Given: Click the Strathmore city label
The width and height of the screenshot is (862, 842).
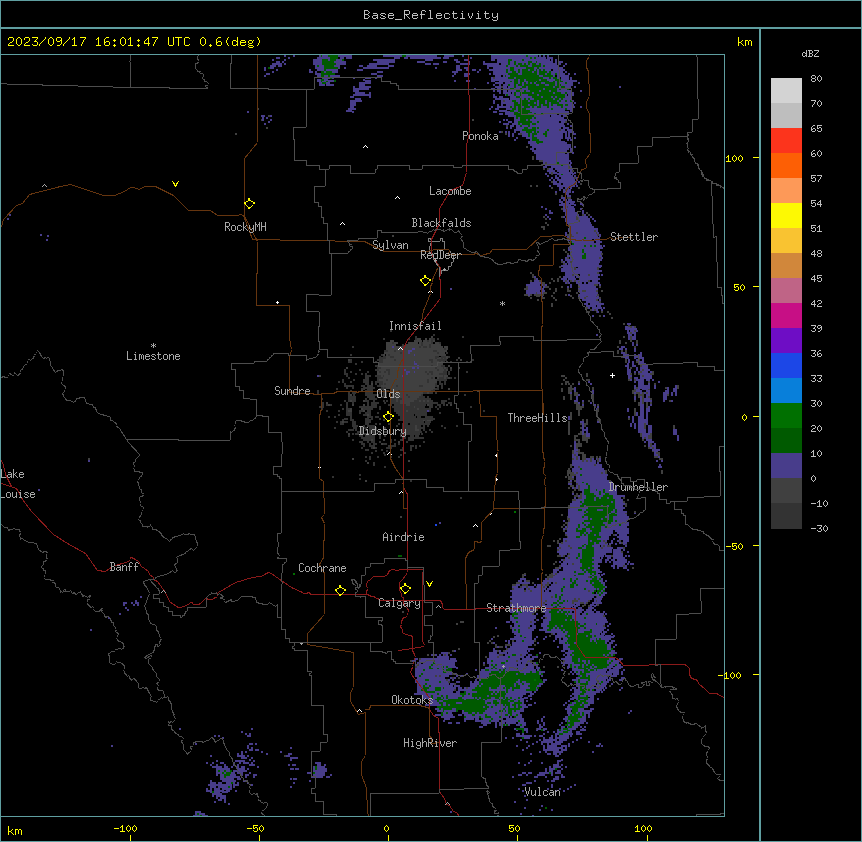Looking at the screenshot, I should [516, 608].
